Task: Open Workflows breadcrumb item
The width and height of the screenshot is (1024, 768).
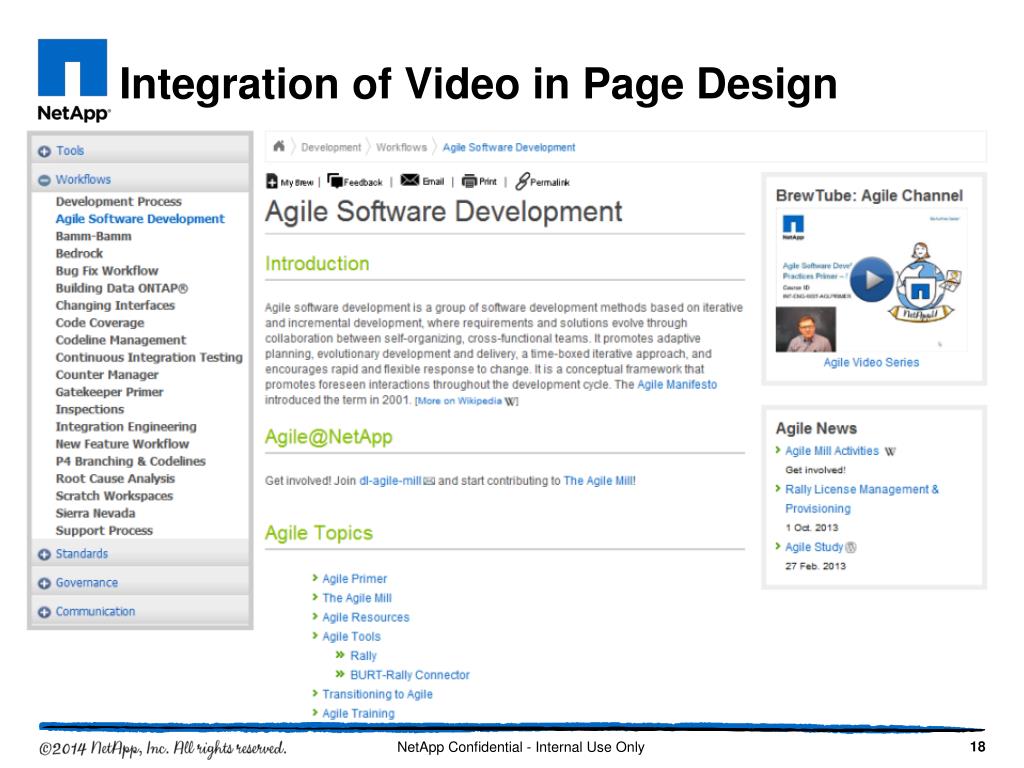Action: click(x=401, y=148)
